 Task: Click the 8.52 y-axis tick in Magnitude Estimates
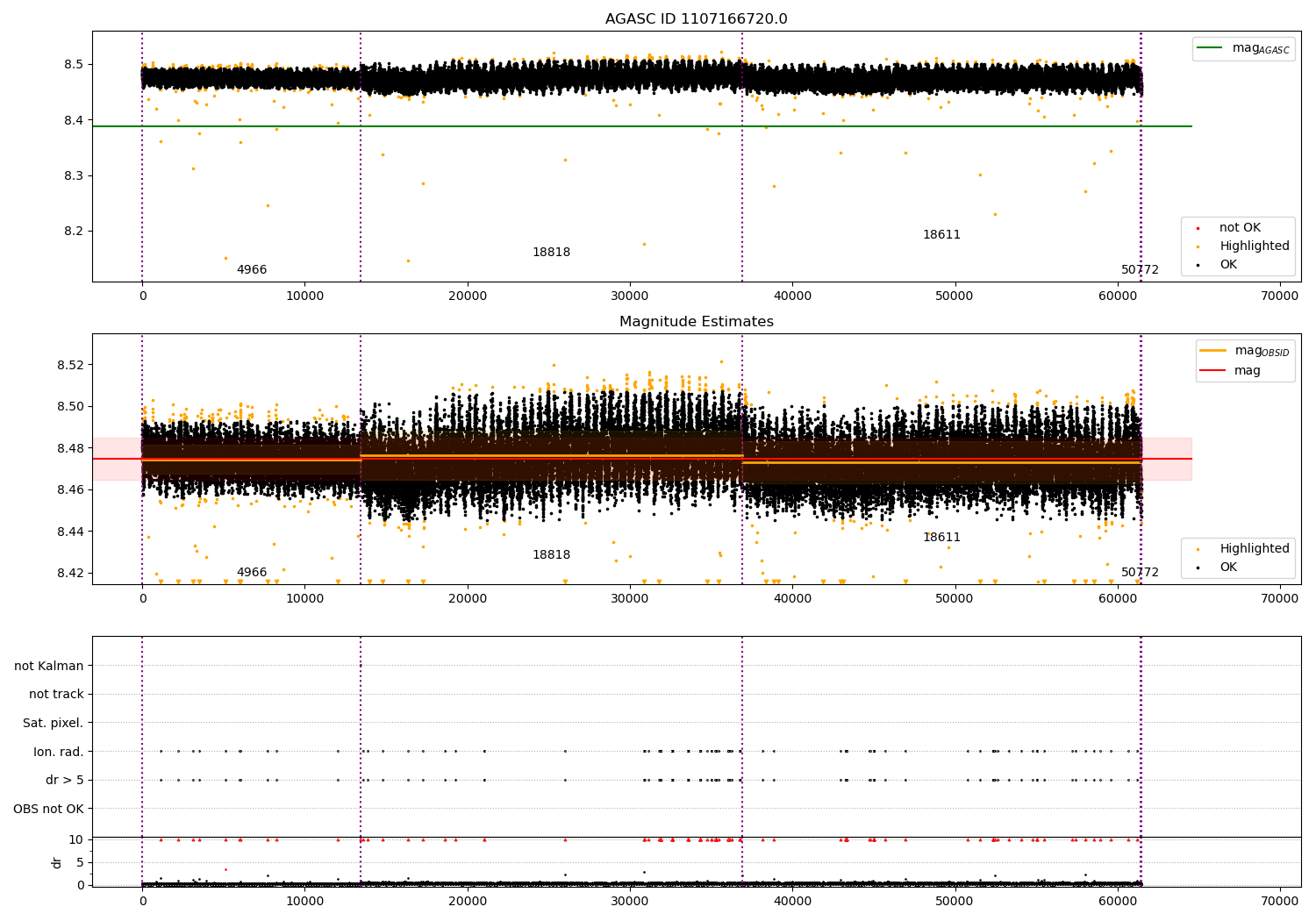pyautogui.click(x=70, y=365)
